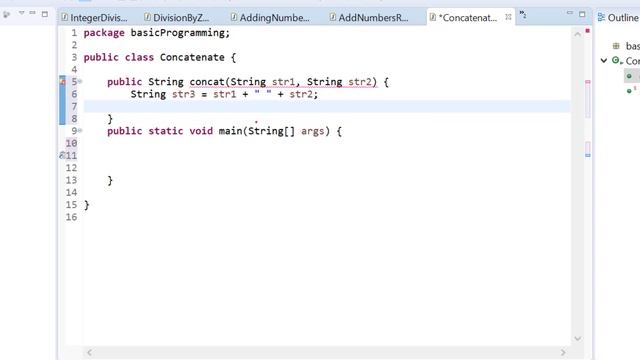This screenshot has width=640, height=360.
Task: Open the AddingNumbe... editor tab
Action: tap(270, 18)
